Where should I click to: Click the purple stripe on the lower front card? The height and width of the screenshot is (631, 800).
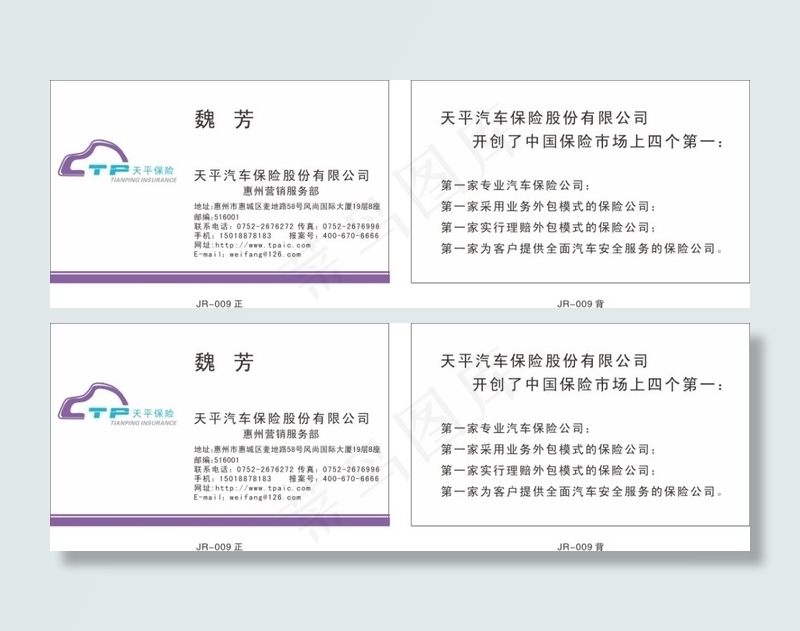pos(220,520)
